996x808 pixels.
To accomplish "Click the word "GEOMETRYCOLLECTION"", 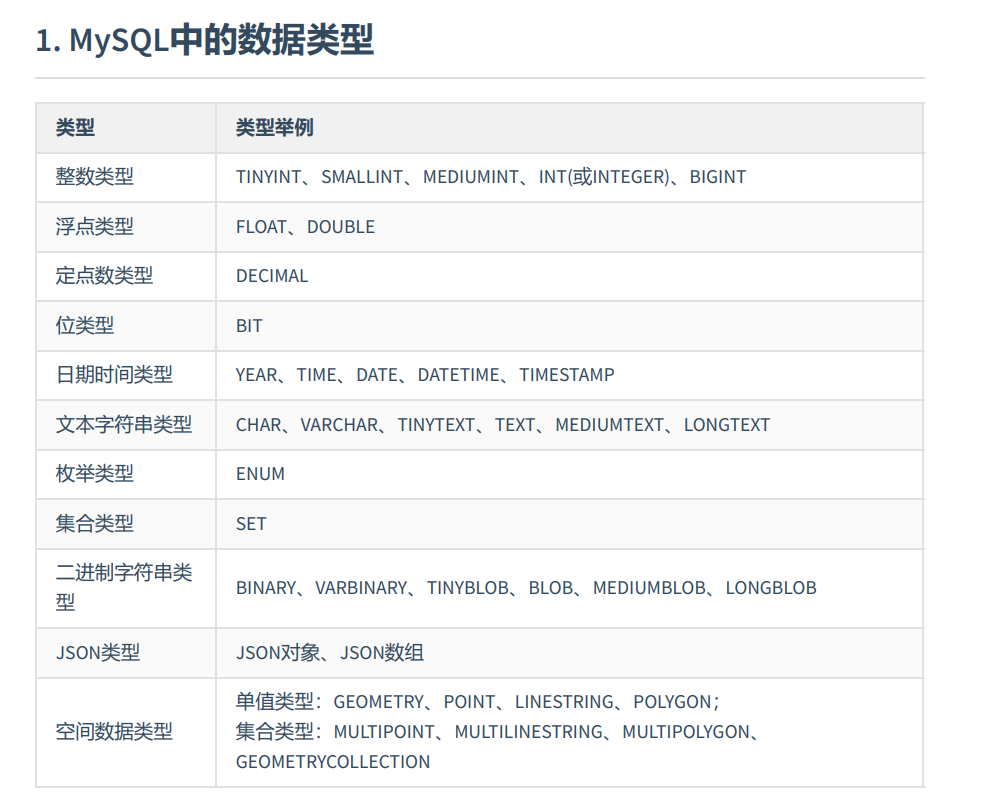I will pos(333,762).
